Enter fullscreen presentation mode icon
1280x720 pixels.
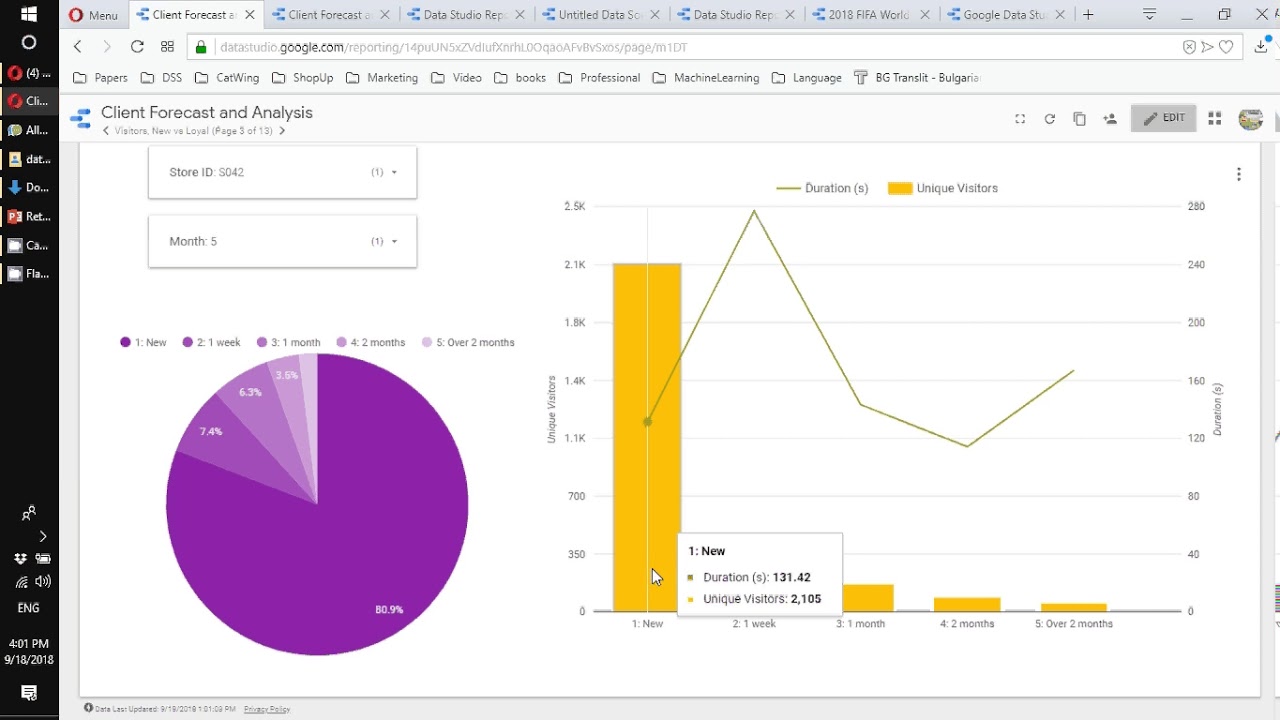pyautogui.click(x=1020, y=119)
